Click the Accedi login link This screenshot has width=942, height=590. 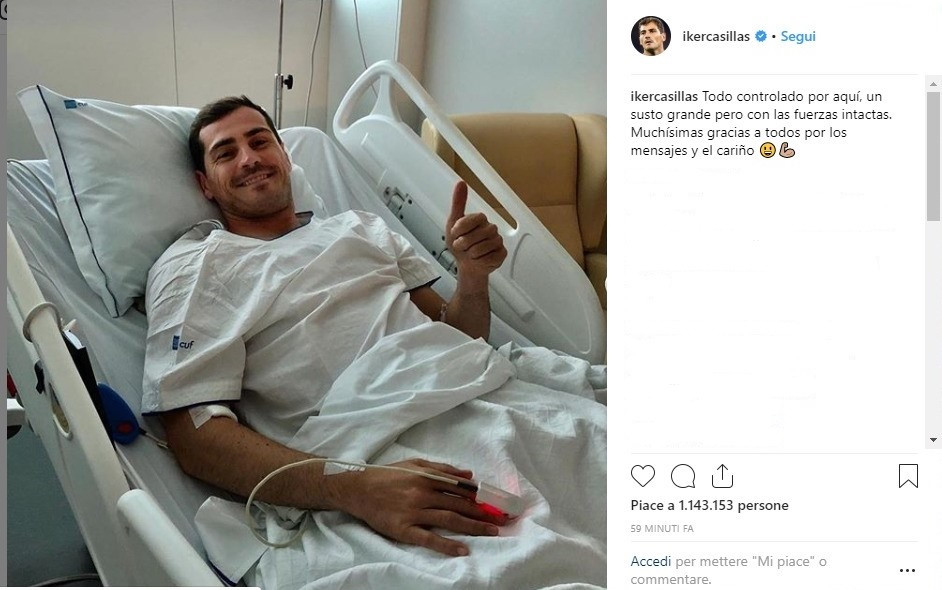(651, 561)
